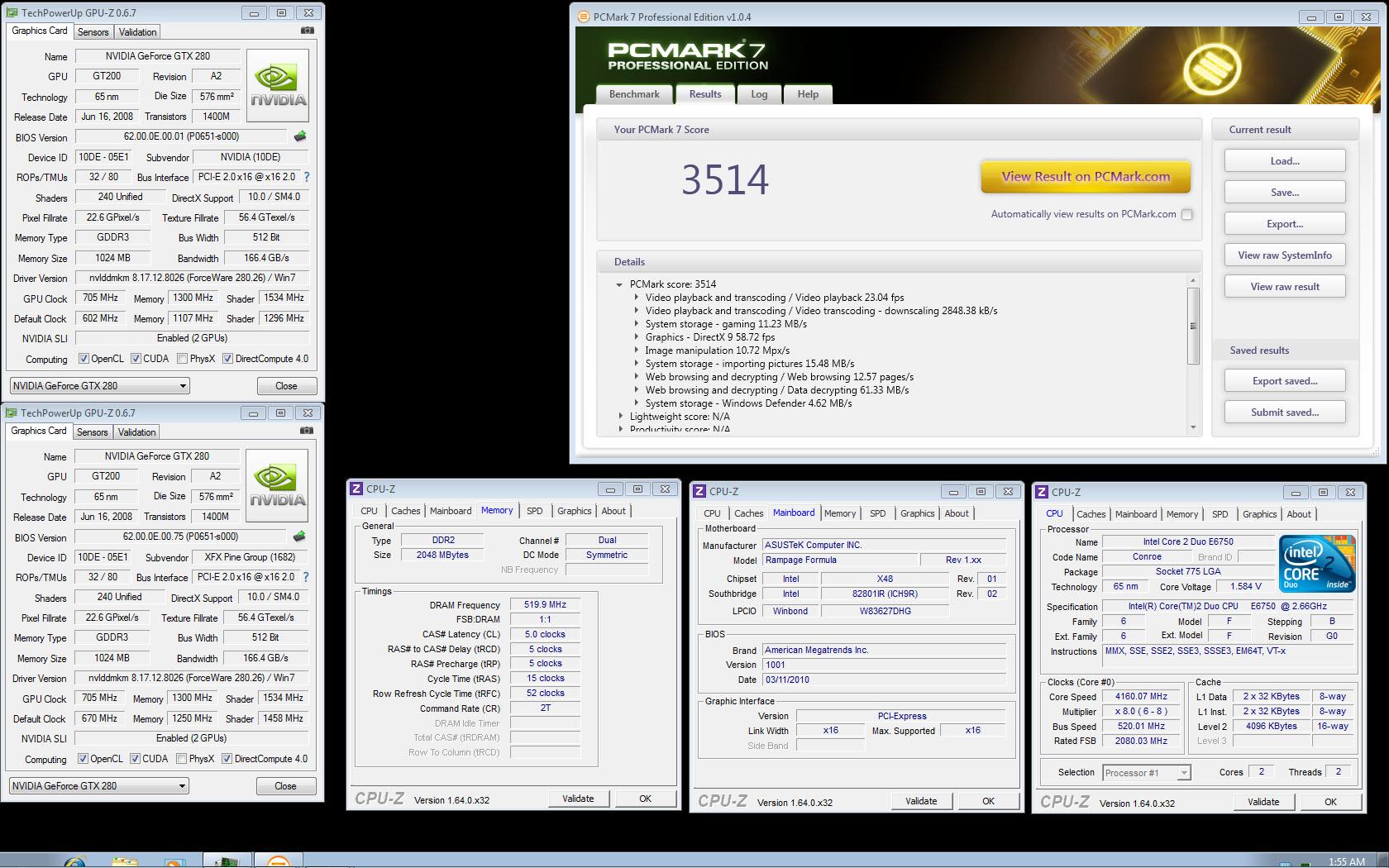The height and width of the screenshot is (868, 1389).
Task: Click Submit saved... button
Action: 1285,413
